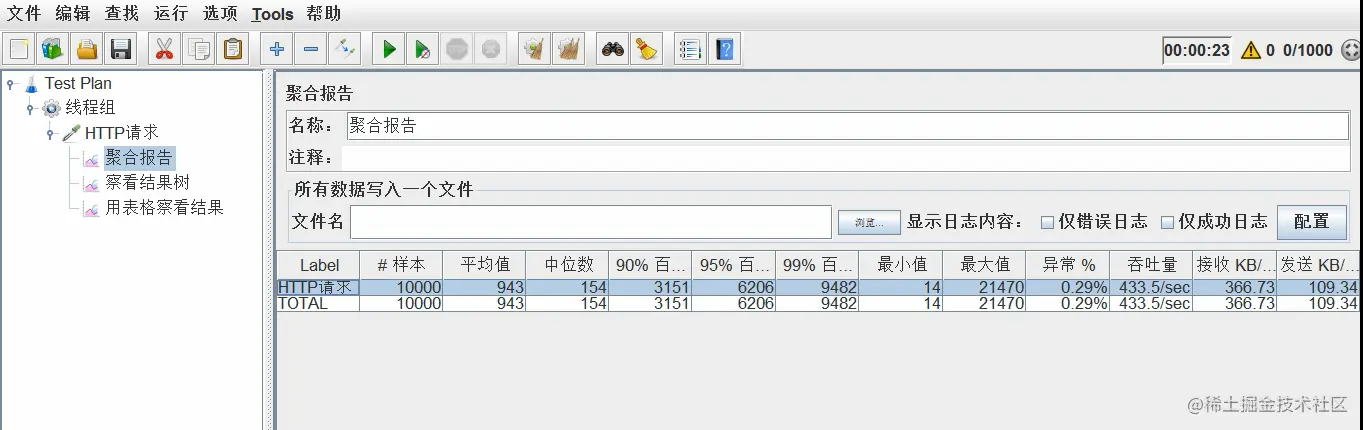Click the Cut scissors icon
The height and width of the screenshot is (430, 1363).
coord(164,48)
